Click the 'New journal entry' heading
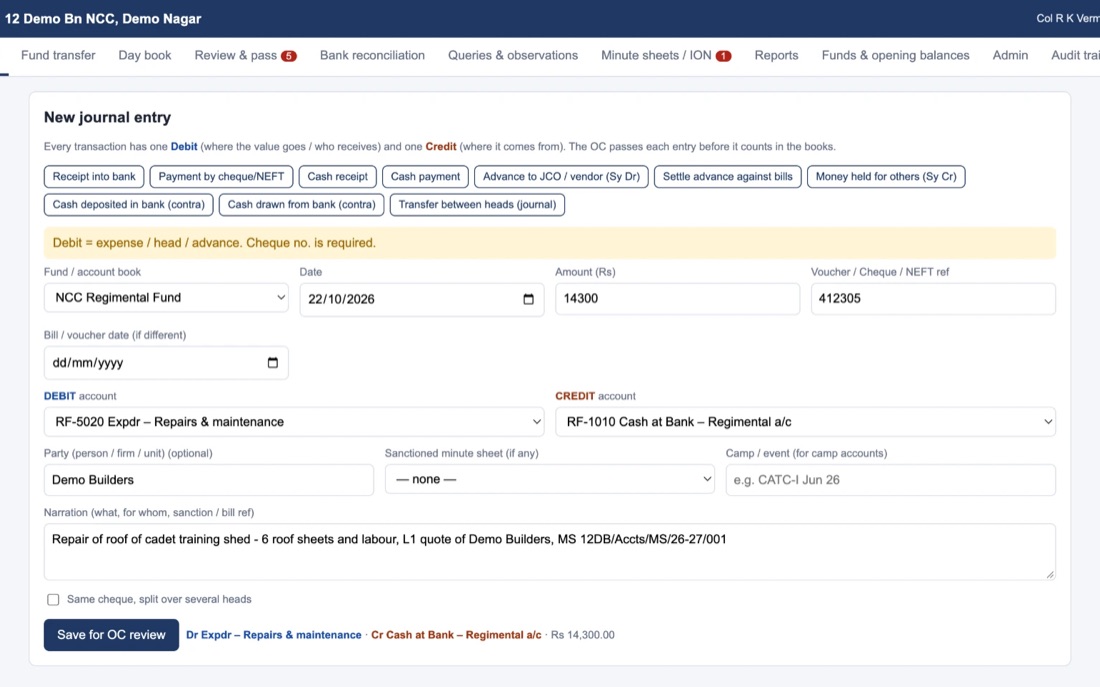 (107, 117)
